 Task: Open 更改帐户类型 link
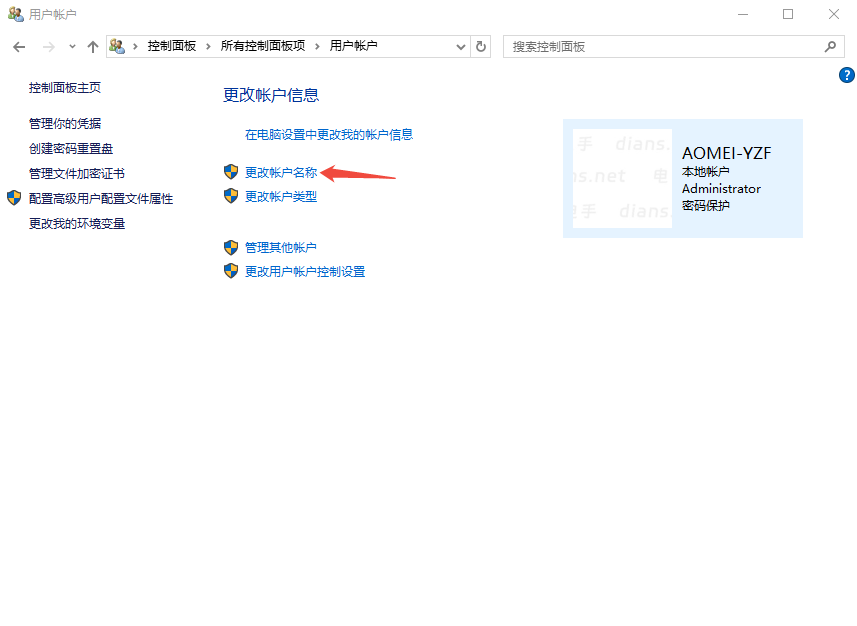point(282,196)
